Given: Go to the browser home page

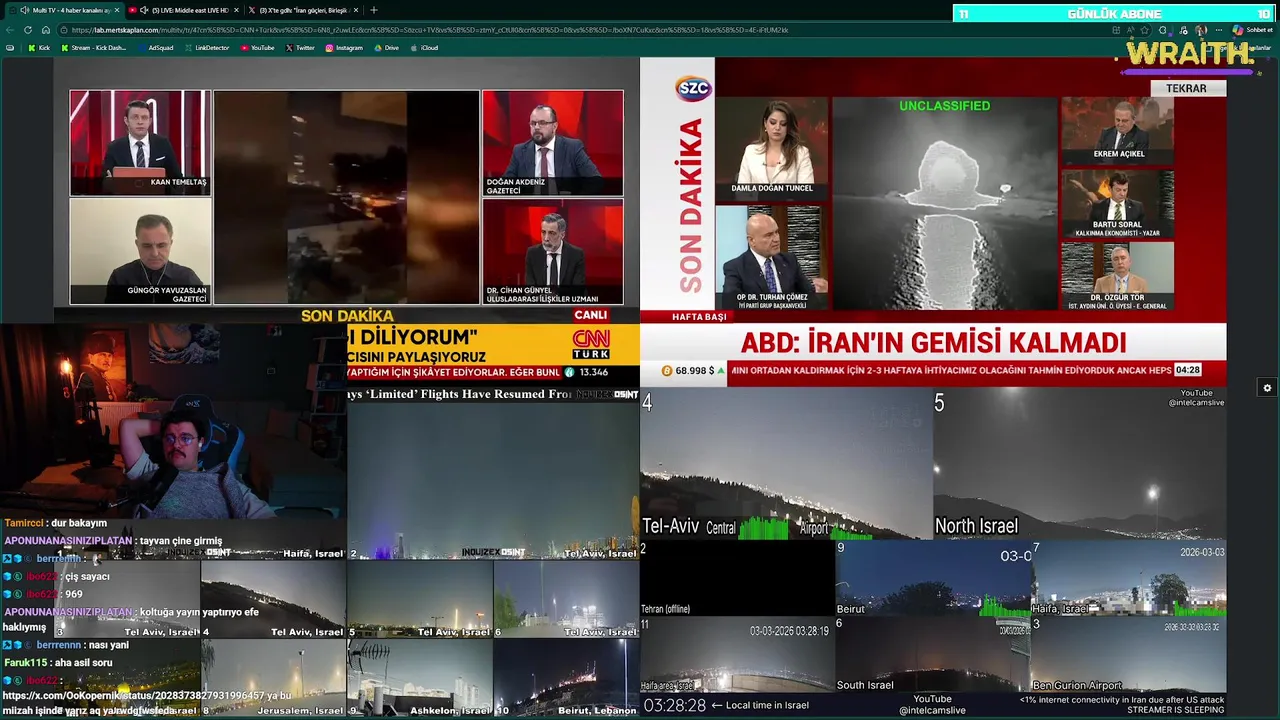Looking at the screenshot, I should click(x=46, y=30).
